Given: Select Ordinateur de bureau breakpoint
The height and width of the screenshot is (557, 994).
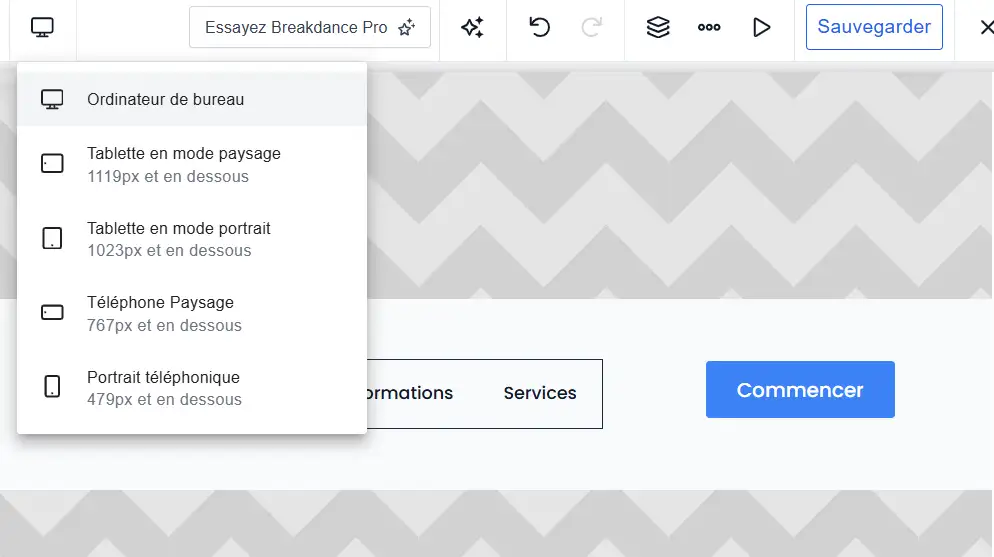Looking at the screenshot, I should pyautogui.click(x=191, y=99).
